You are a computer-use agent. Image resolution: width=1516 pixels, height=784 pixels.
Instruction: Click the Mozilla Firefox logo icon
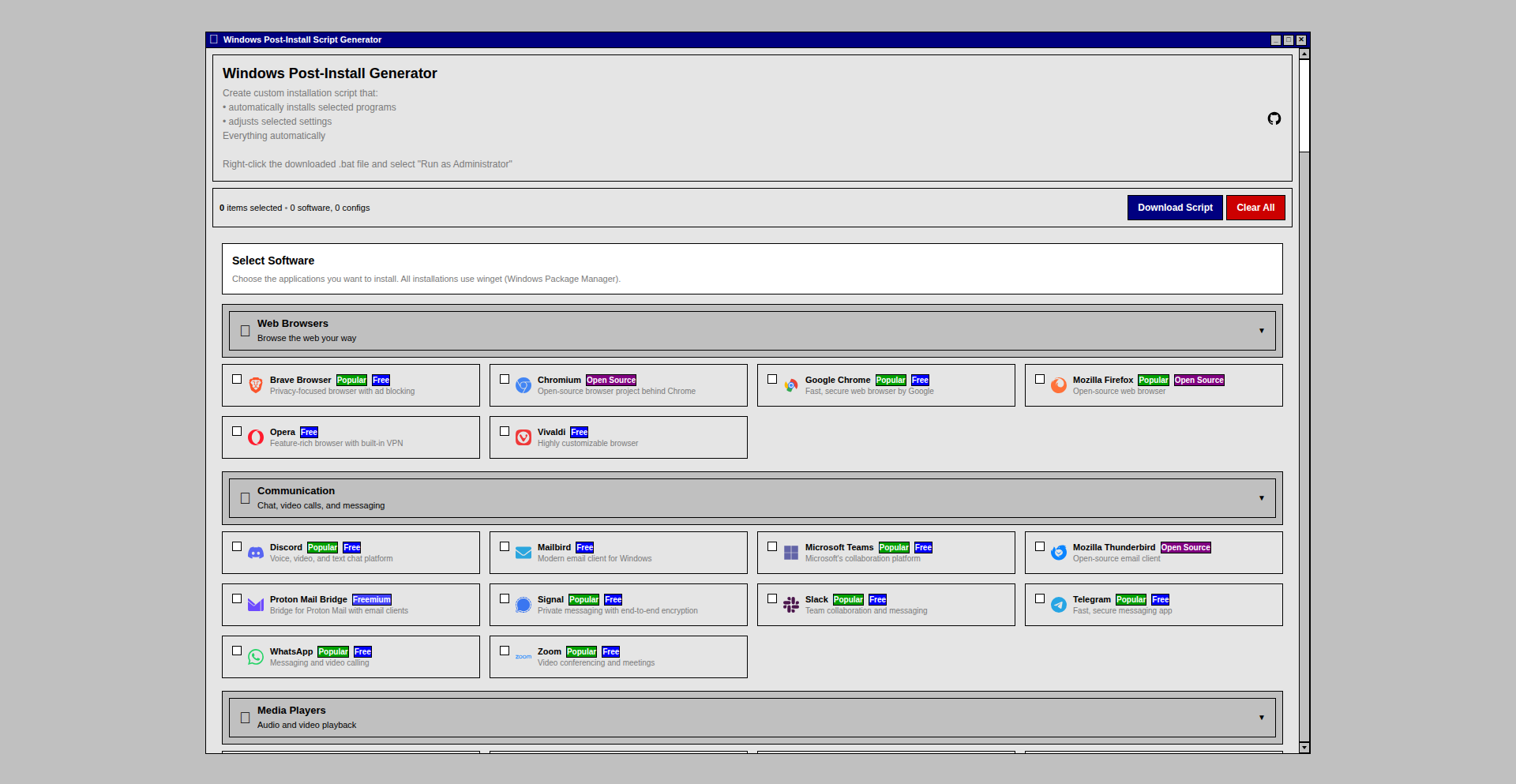(x=1059, y=385)
